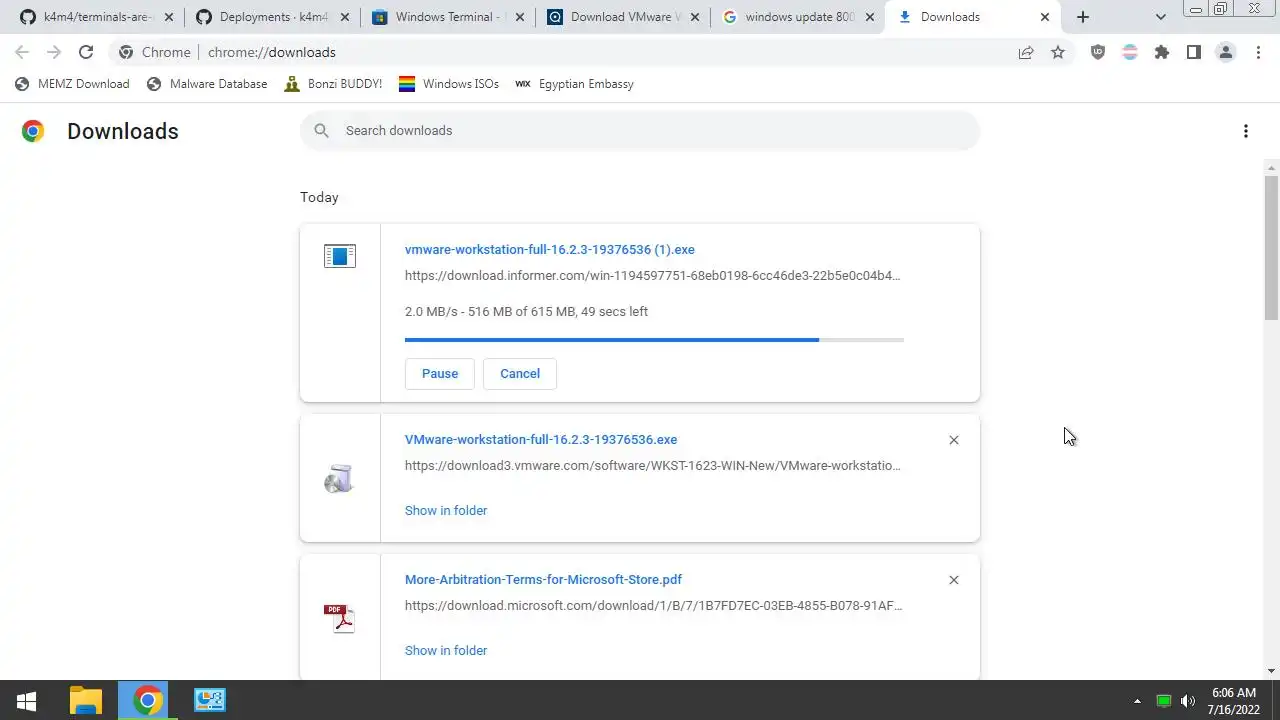Click the download3.vmware.com URL
Screen dimensions: 1280x720
(652, 466)
